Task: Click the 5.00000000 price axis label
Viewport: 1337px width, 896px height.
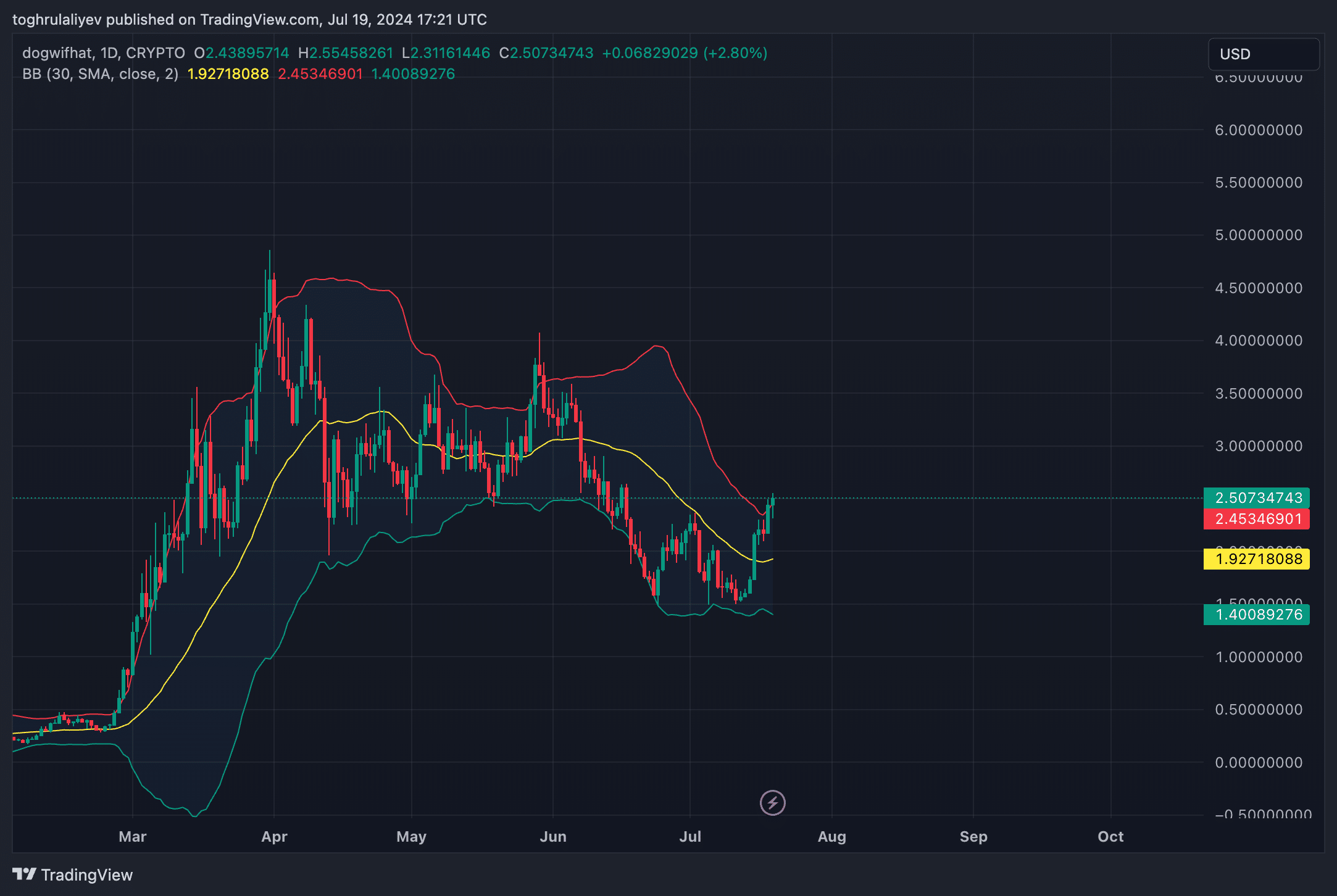Action: [x=1259, y=235]
